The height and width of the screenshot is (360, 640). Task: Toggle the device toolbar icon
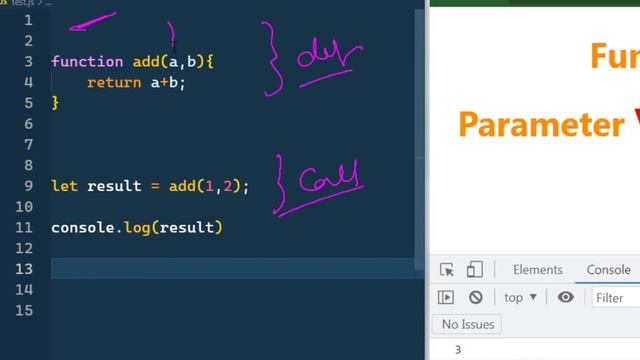(475, 270)
